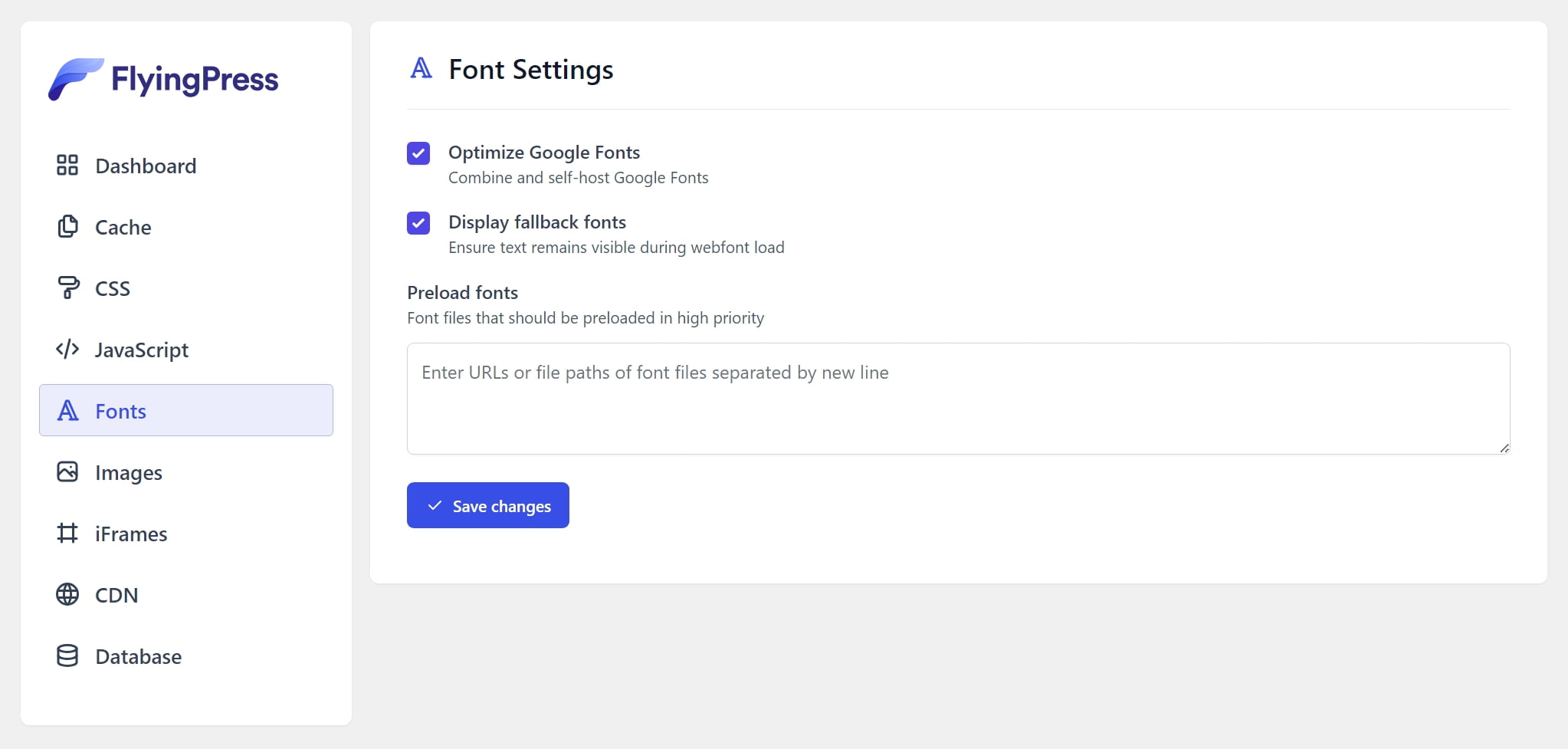This screenshot has height=749, width=1568.
Task: Switch to the JavaScript settings
Action: [x=186, y=350]
